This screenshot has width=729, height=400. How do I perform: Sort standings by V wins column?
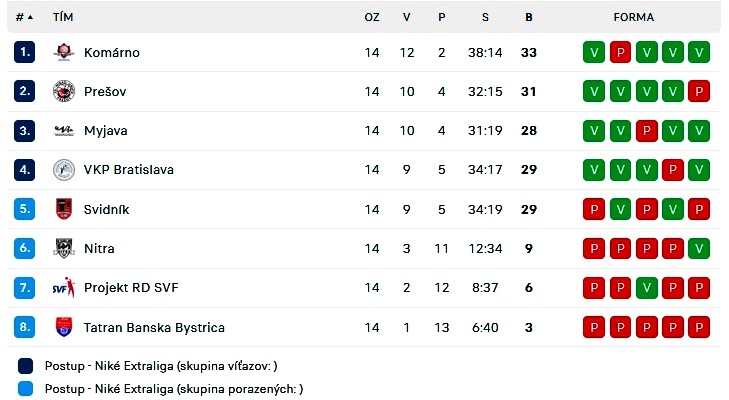point(406,17)
